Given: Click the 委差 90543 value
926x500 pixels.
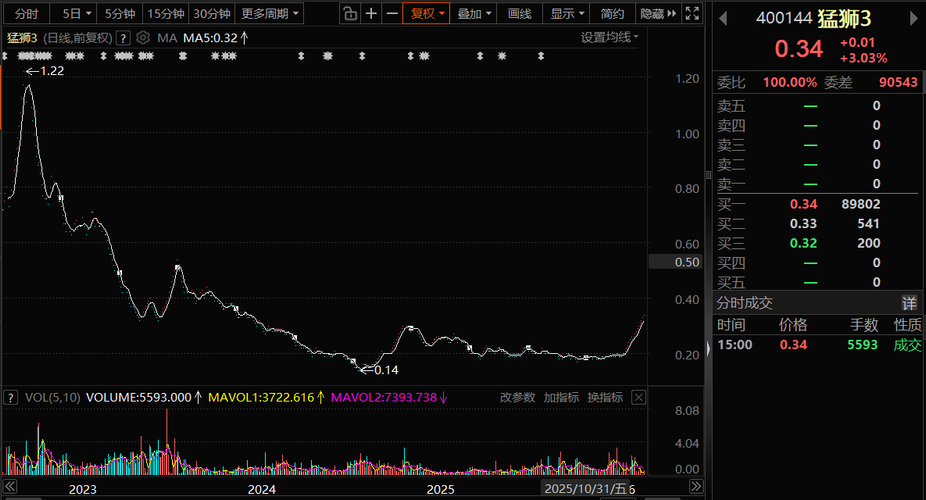Looking at the screenshot, I should click(898, 83).
